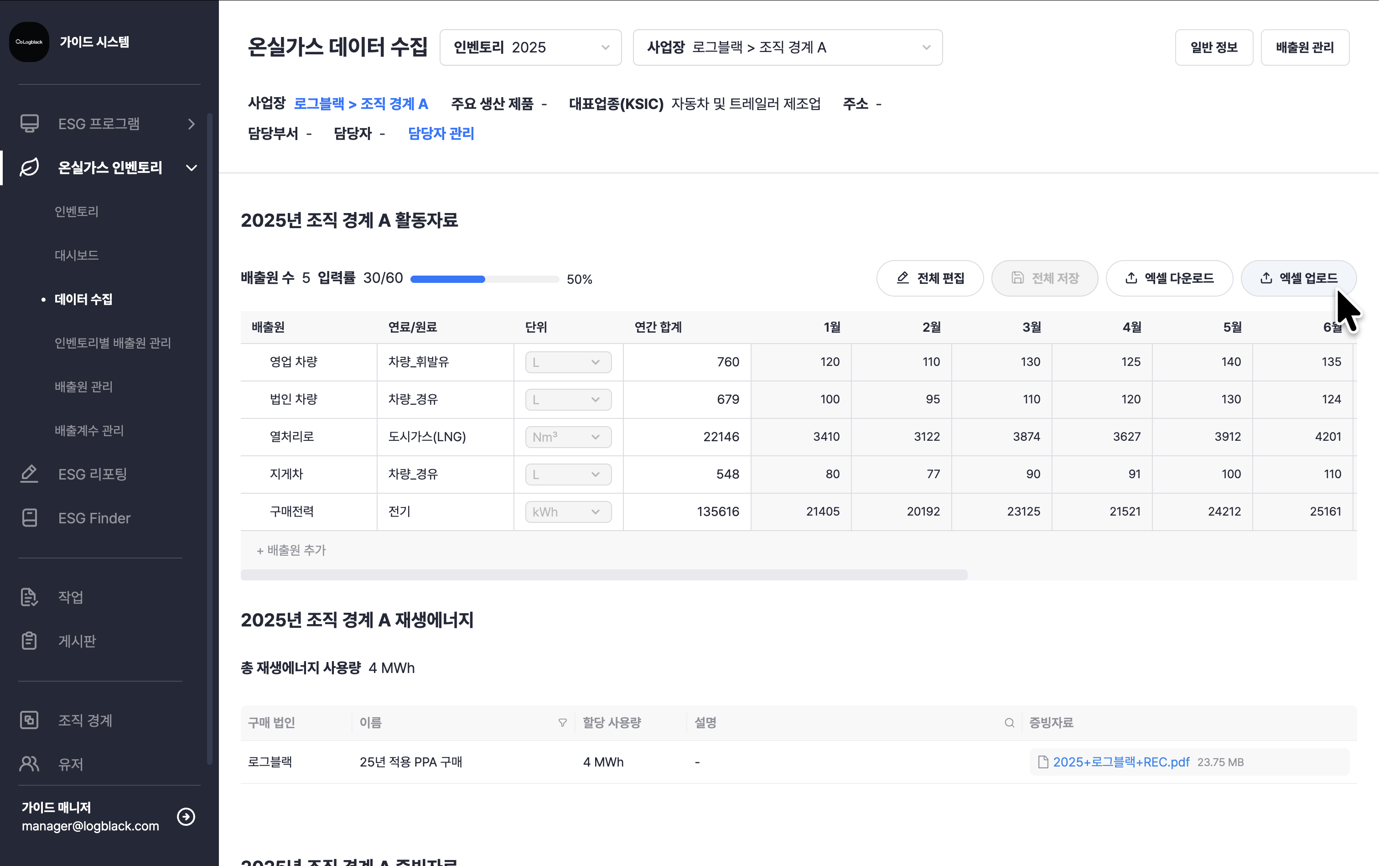This screenshot has width=1400, height=866.
Task: Click the 입력률 50% progress bar
Action: click(x=484, y=279)
